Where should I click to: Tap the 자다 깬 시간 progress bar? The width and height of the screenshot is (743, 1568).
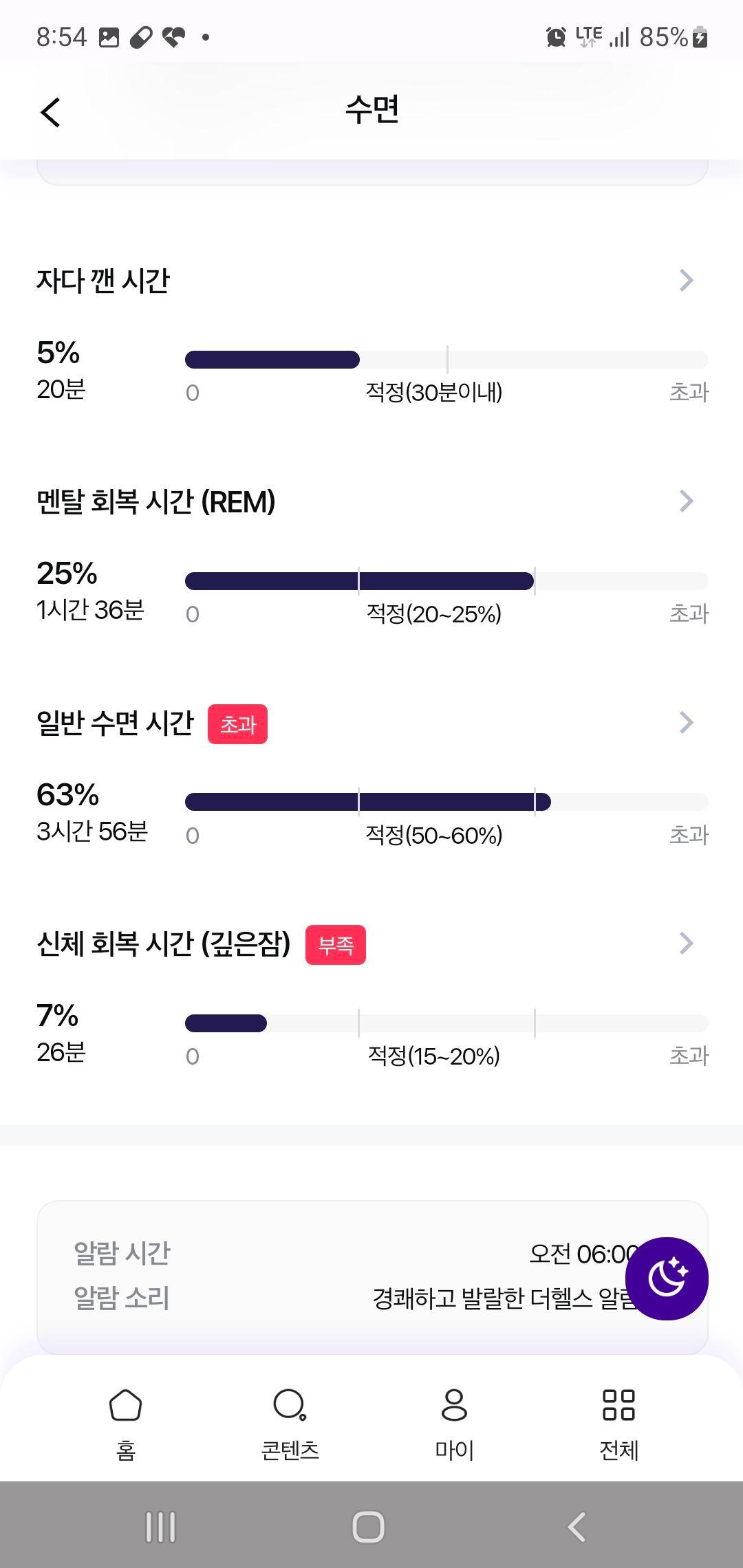tap(446, 360)
